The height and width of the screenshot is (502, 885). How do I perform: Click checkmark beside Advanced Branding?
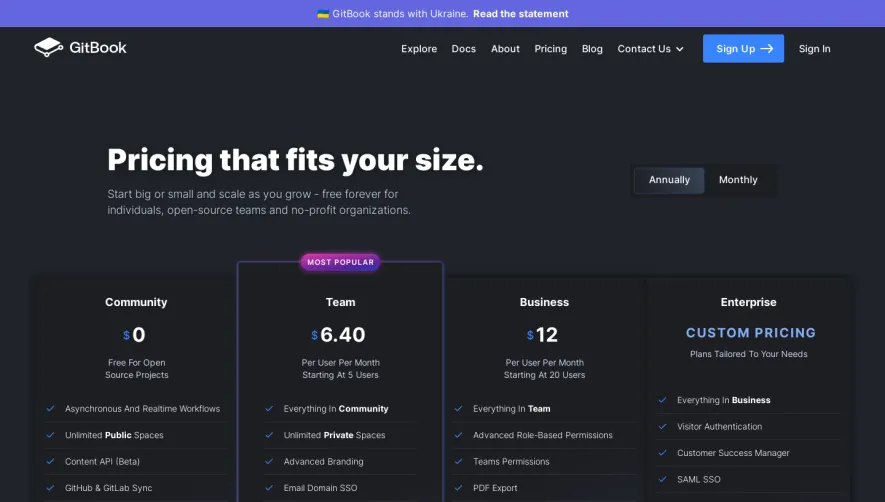pyautogui.click(x=269, y=461)
